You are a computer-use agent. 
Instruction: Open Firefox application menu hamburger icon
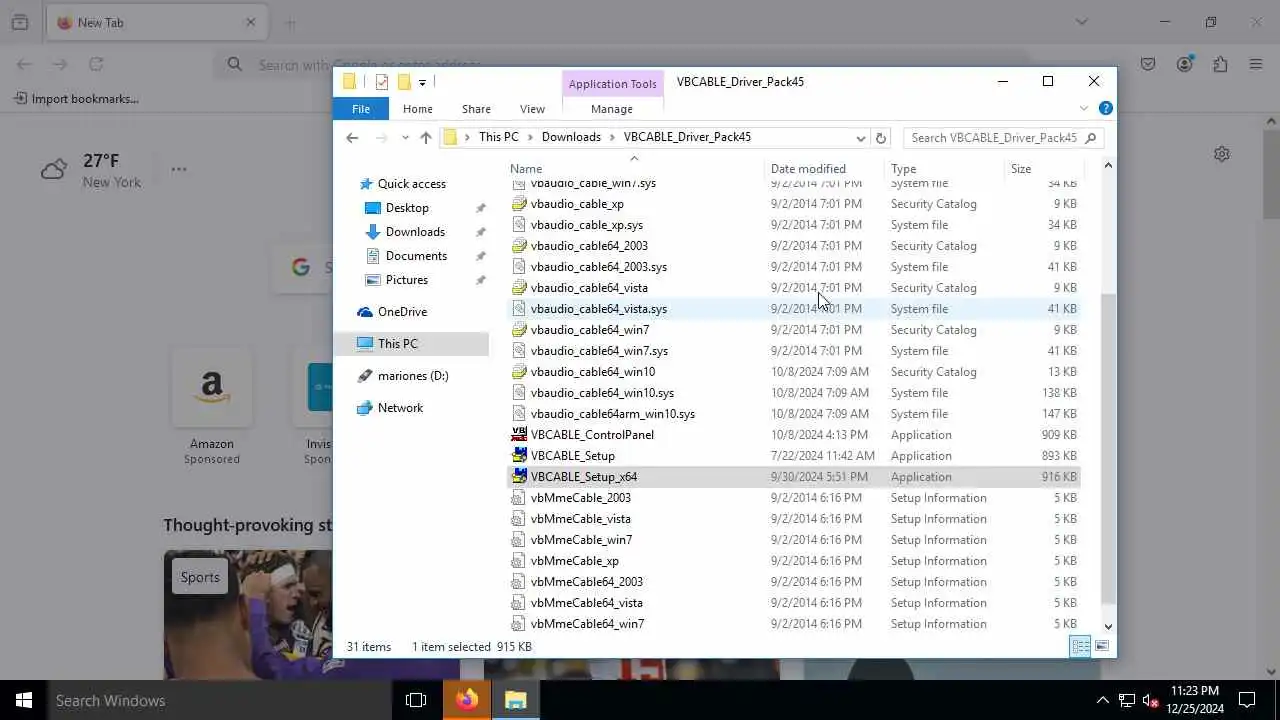click(1256, 64)
